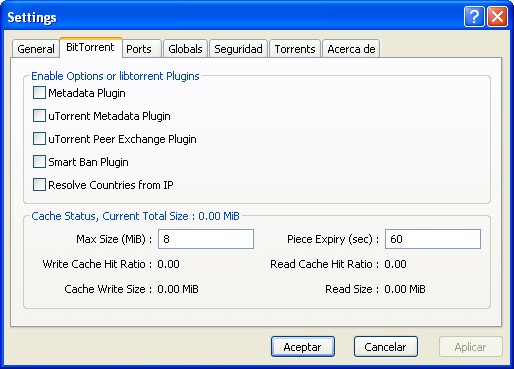This screenshot has width=514, height=369.
Task: Select the BitTorrent tab
Action: [90, 47]
